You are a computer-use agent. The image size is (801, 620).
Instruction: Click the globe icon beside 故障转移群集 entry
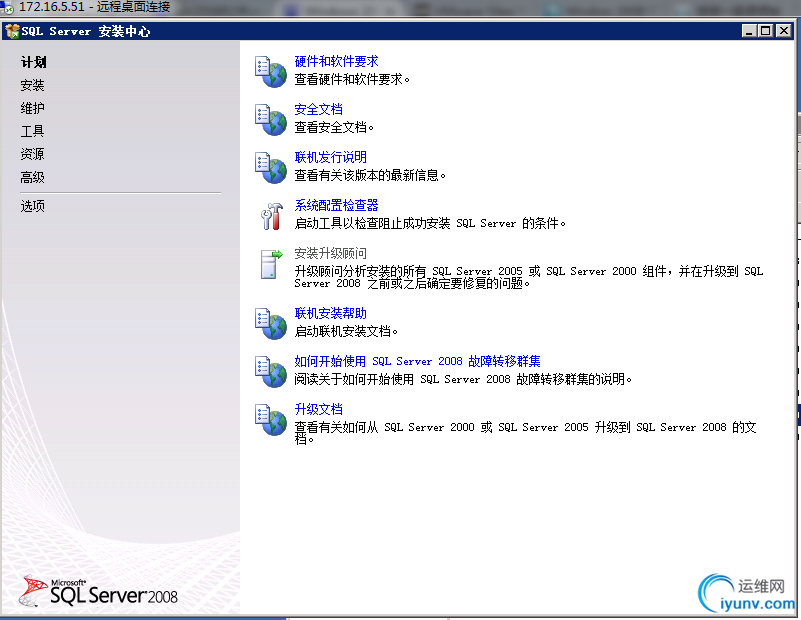tap(271, 372)
